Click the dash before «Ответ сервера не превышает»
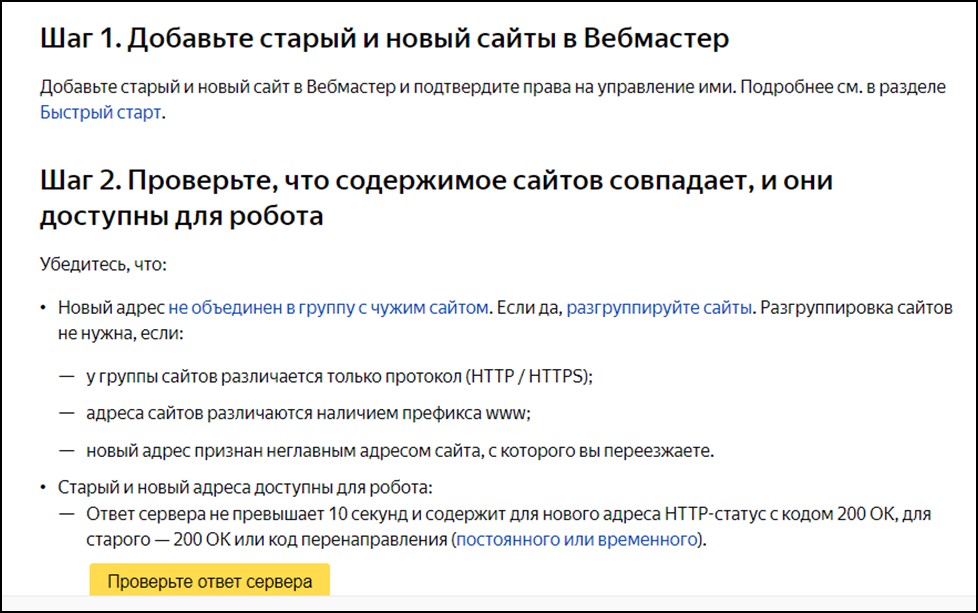 pos(67,514)
